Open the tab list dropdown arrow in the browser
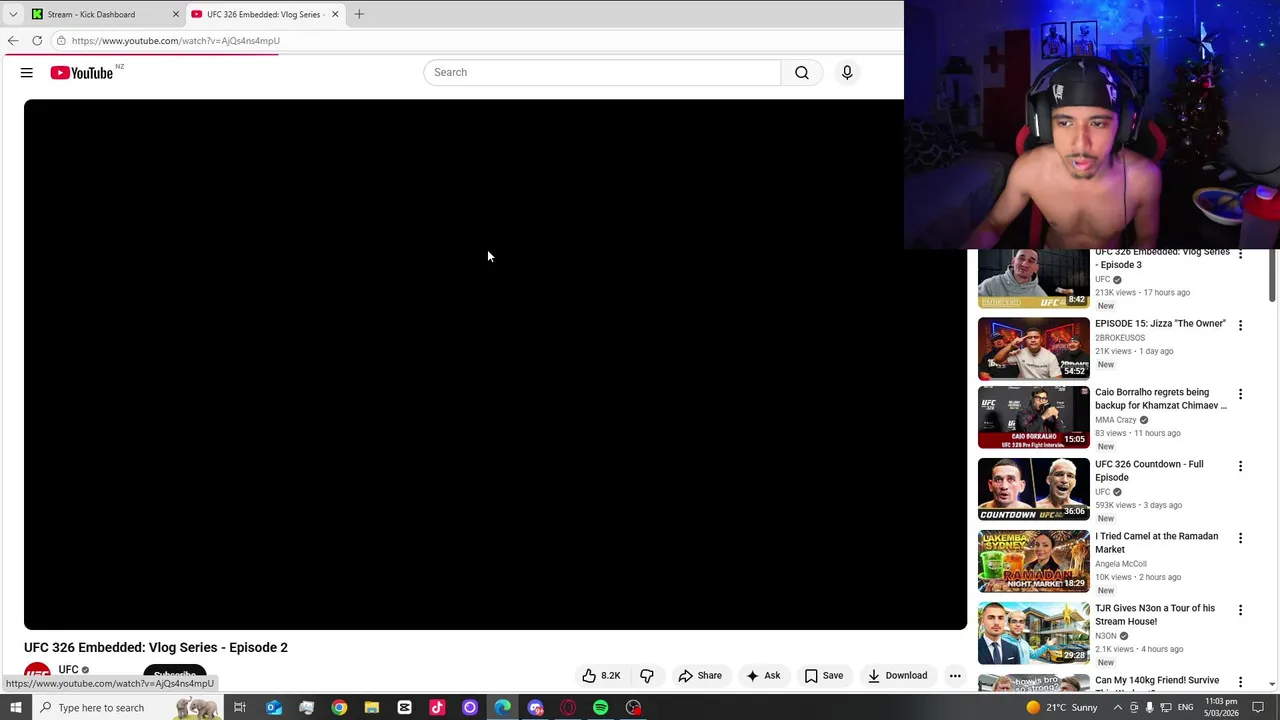The height and width of the screenshot is (720, 1280). (12, 14)
